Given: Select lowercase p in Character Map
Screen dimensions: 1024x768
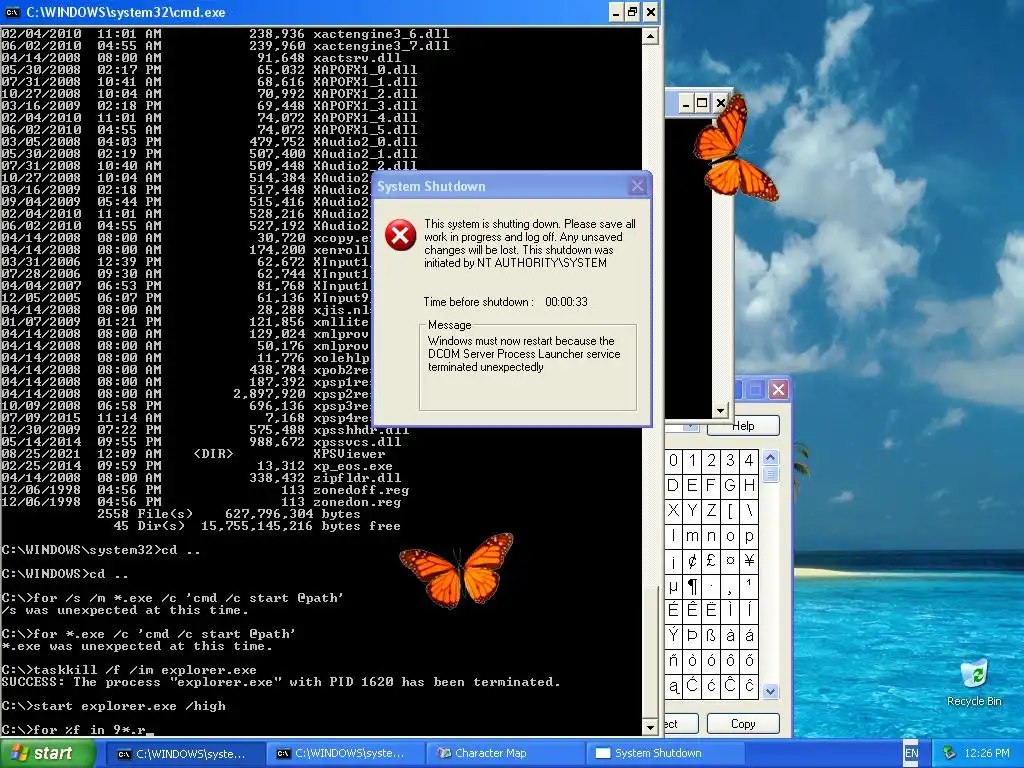Looking at the screenshot, I should click(x=749, y=536).
